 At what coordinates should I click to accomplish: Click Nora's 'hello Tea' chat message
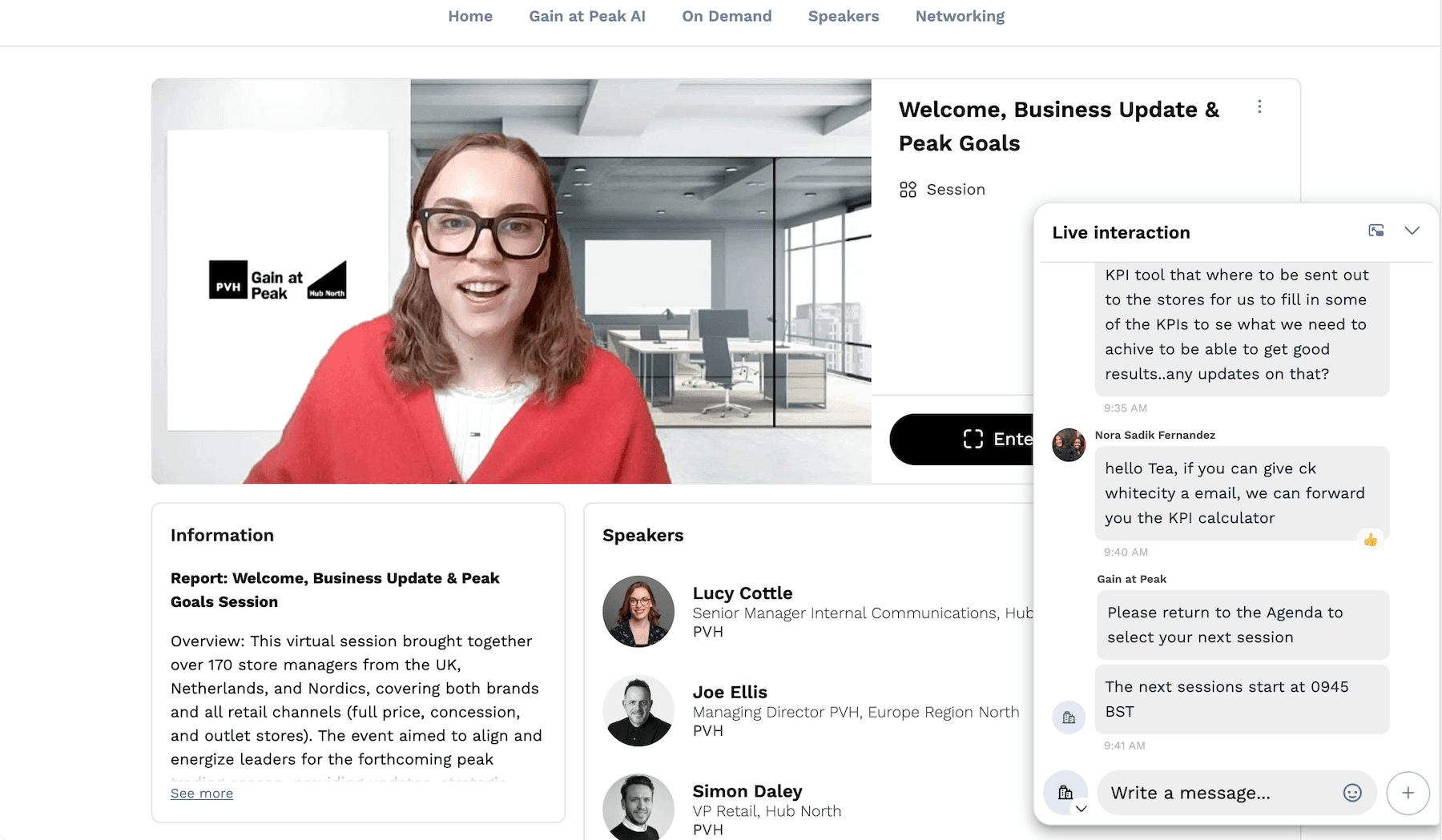pos(1242,493)
